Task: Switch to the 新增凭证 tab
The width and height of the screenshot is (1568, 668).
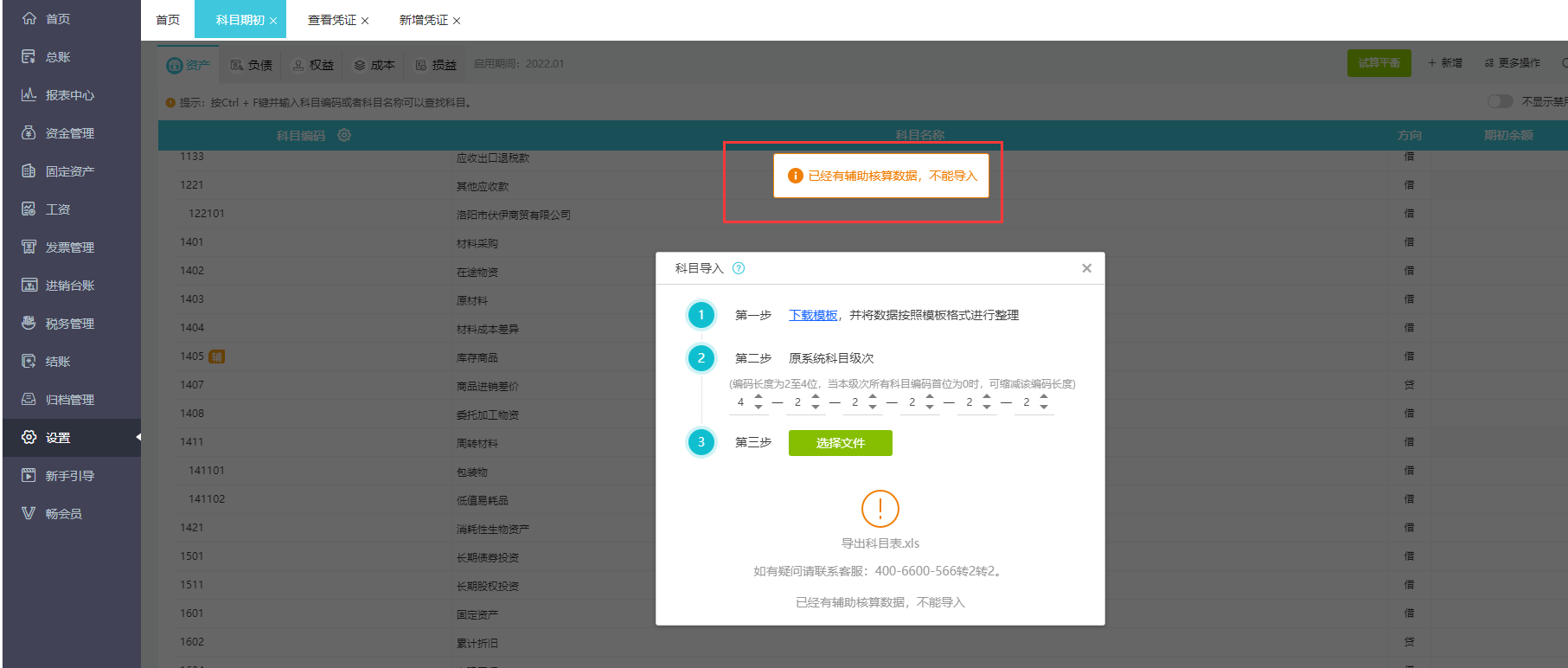Action: pos(423,20)
